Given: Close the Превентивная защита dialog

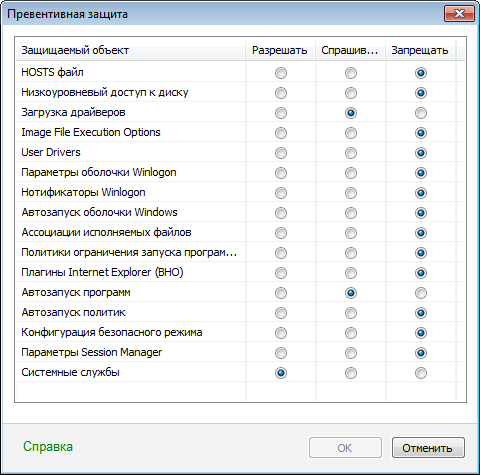Looking at the screenshot, I should [x=459, y=14].
